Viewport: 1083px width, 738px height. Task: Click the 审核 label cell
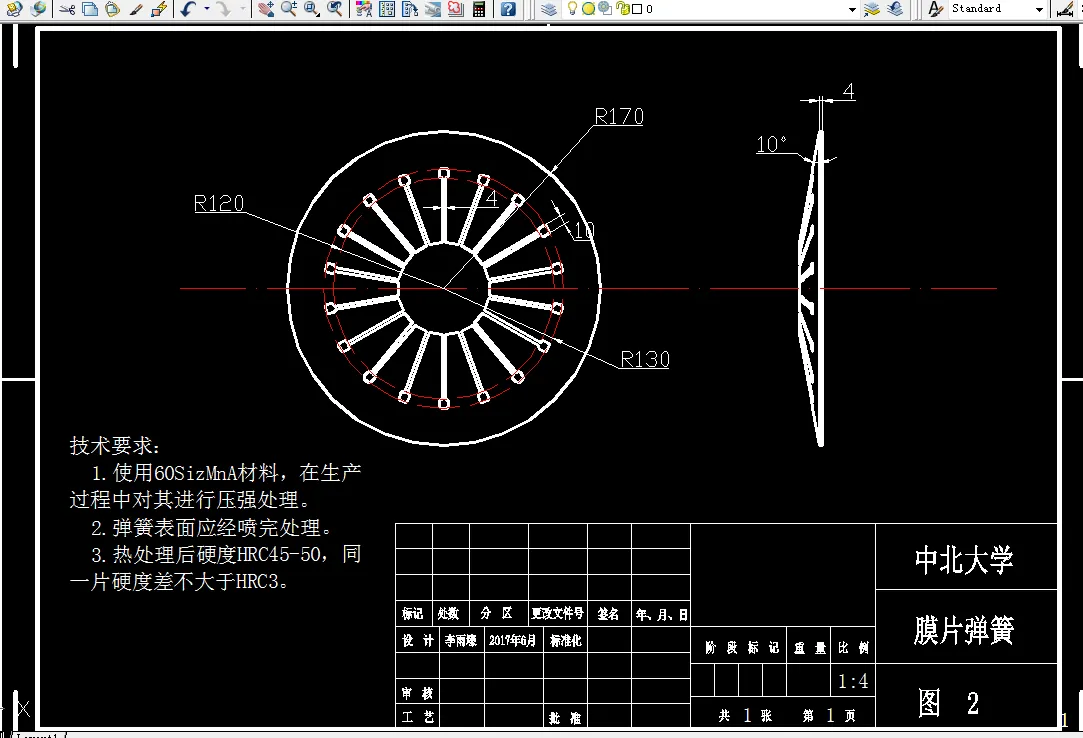pyautogui.click(x=418, y=693)
